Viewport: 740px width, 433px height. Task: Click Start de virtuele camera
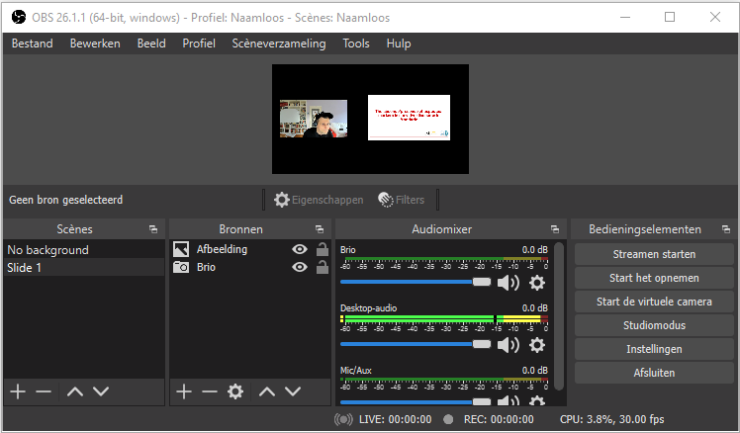654,302
